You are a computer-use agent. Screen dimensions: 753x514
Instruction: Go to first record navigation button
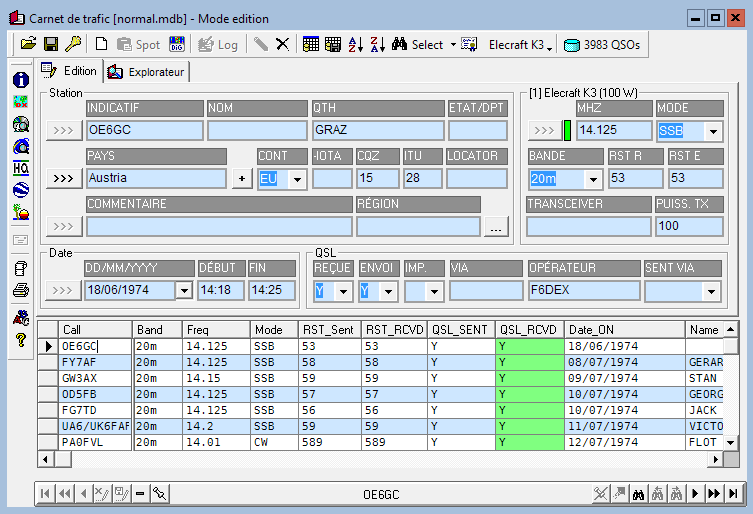click(x=45, y=493)
